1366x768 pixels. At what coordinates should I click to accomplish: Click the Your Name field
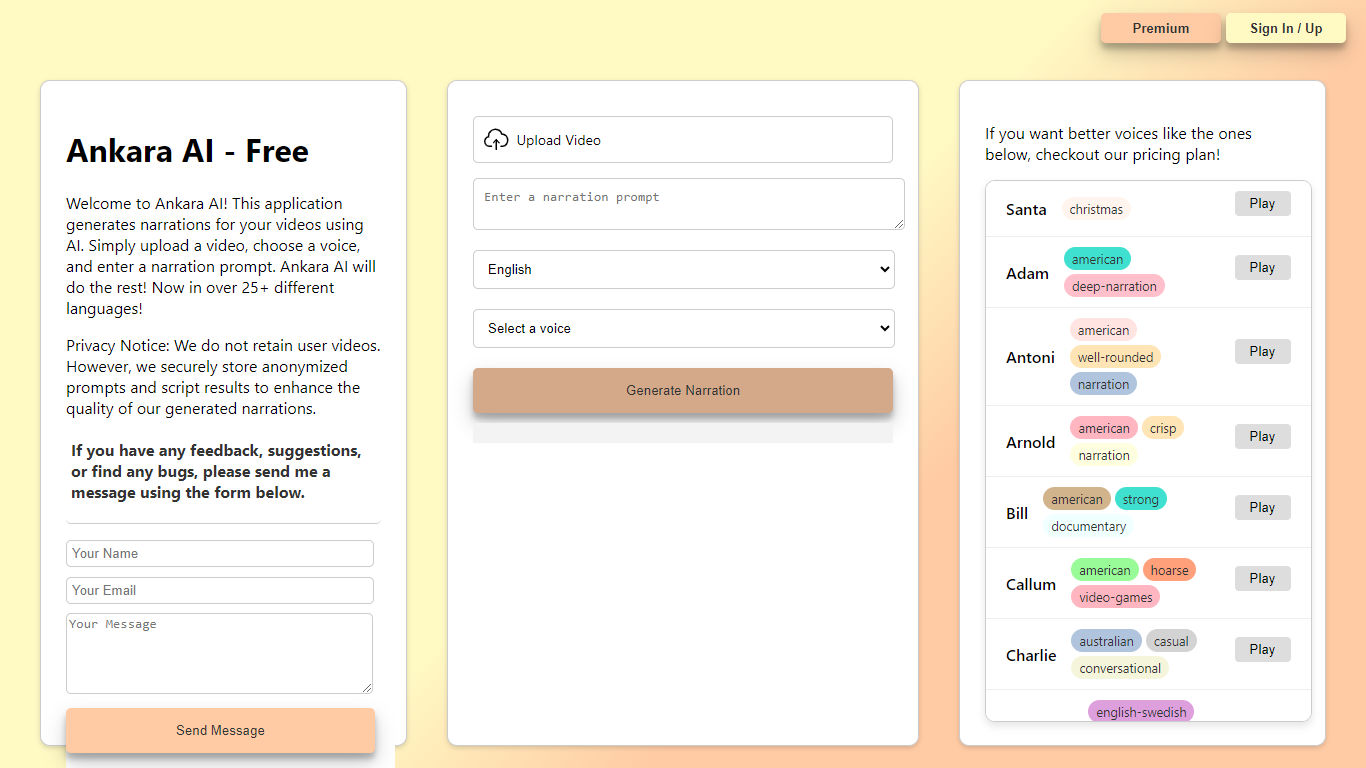click(x=220, y=553)
